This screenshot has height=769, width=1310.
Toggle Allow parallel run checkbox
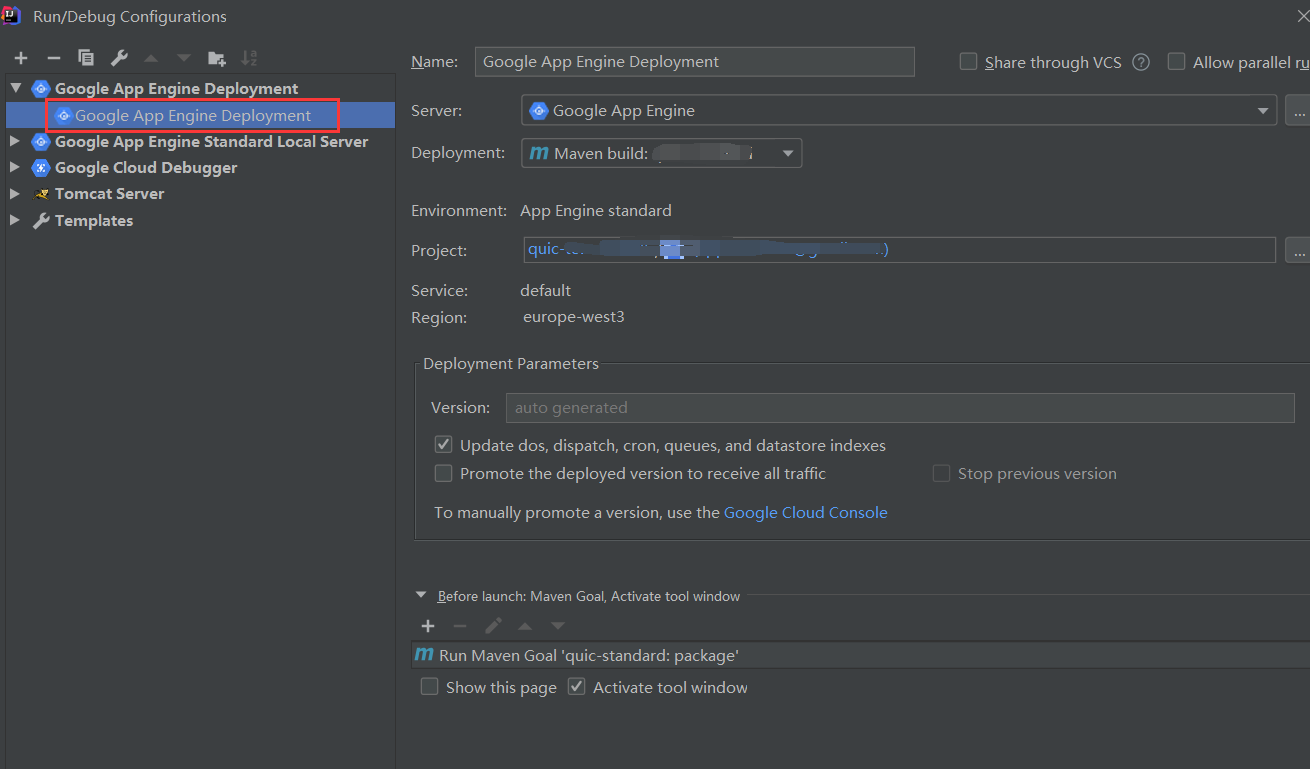(1176, 62)
